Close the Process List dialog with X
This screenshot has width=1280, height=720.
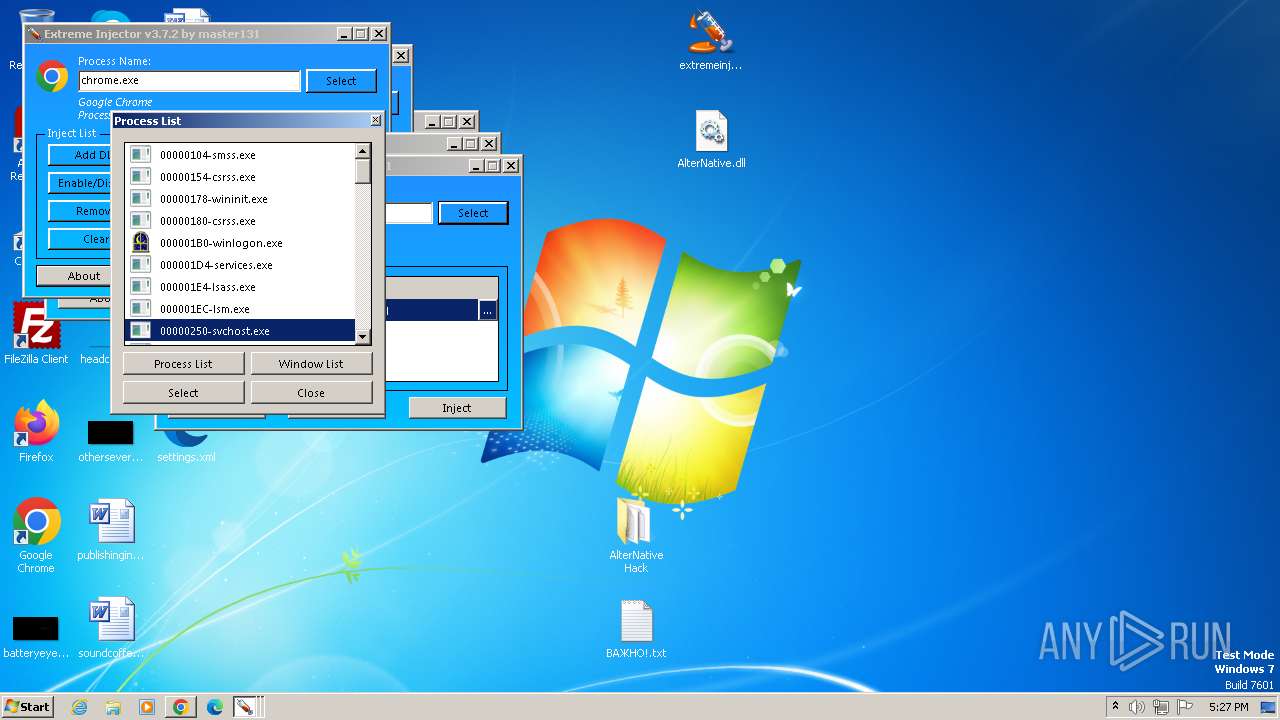376,120
